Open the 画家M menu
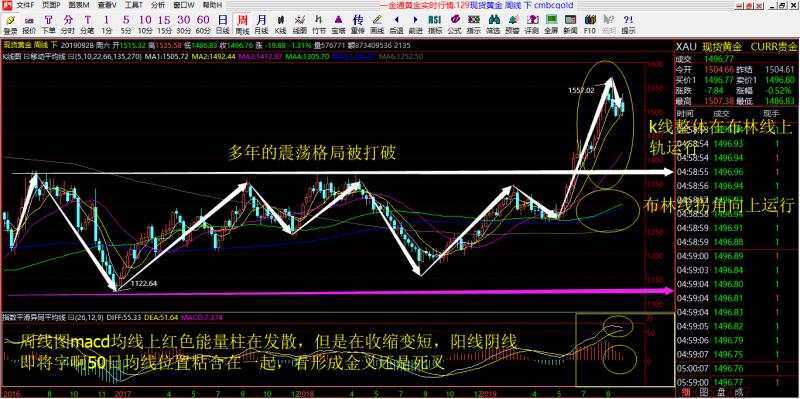800x399 pixels. [x=79, y=5]
